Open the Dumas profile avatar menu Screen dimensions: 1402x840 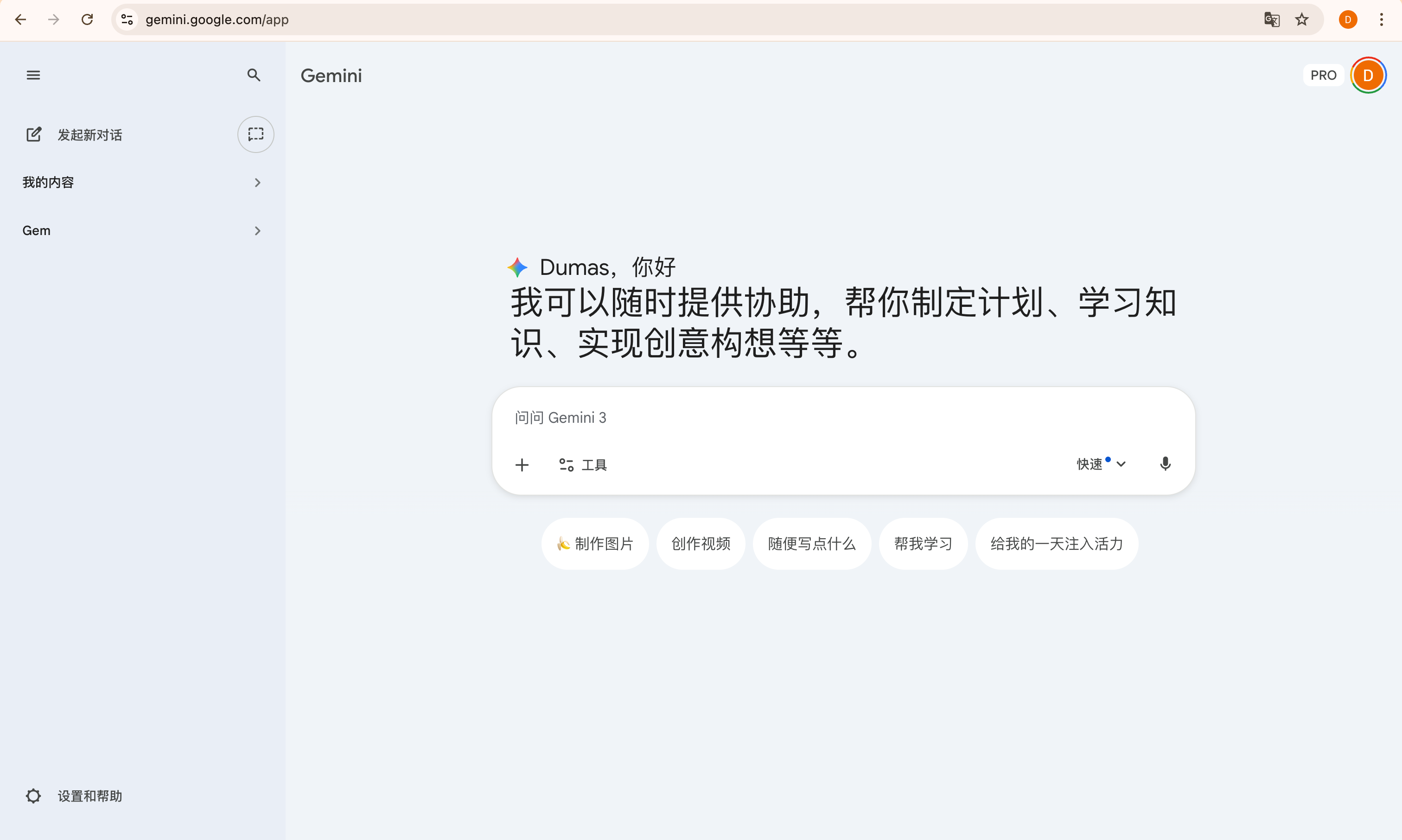[1368, 74]
